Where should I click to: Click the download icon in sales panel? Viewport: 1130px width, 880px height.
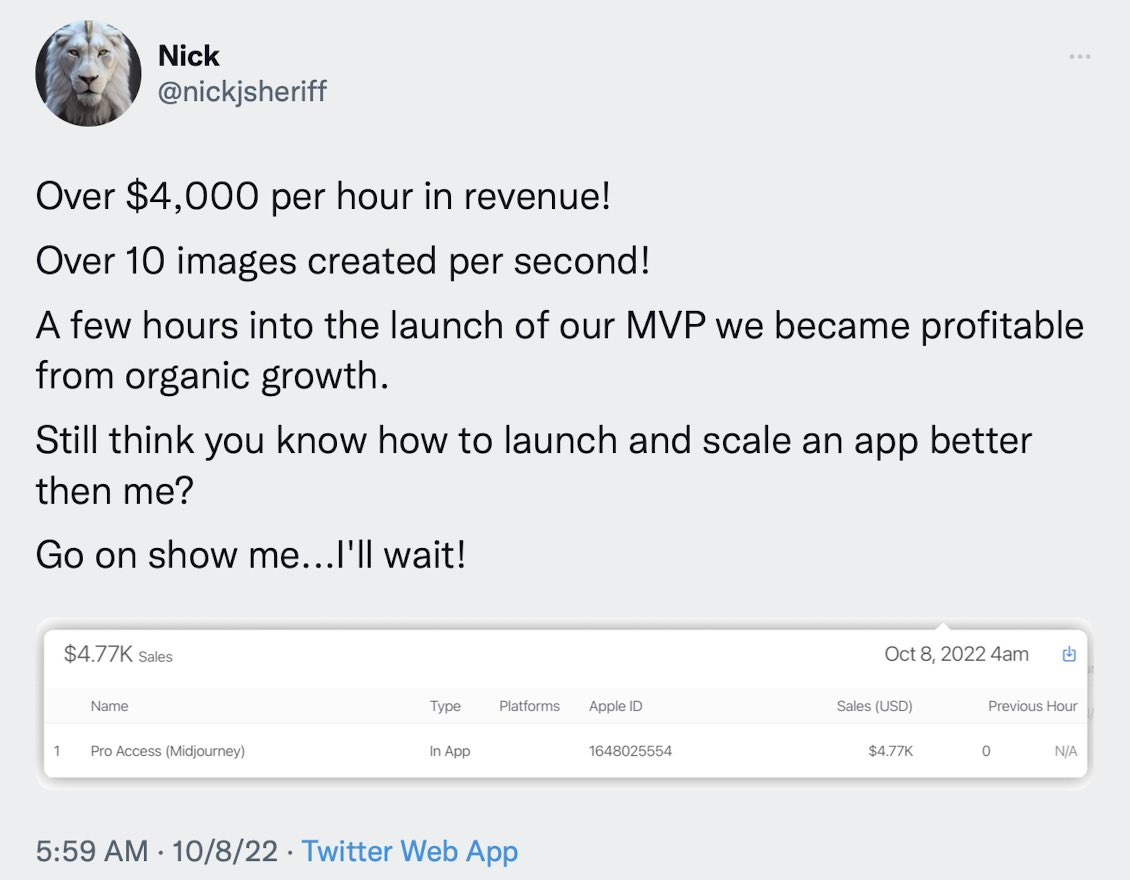coord(1069,655)
